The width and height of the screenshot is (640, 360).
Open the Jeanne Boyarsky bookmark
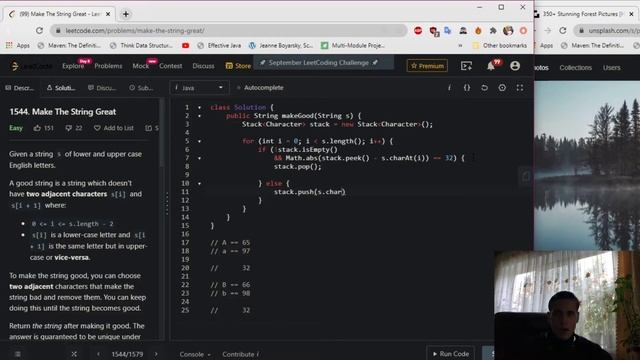click(x=281, y=46)
